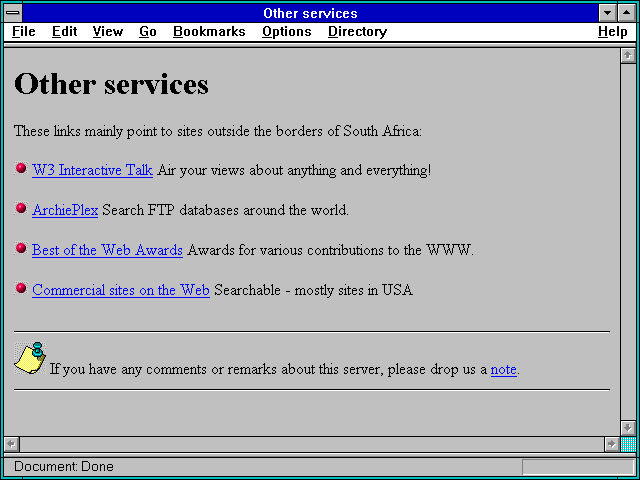The width and height of the screenshot is (640, 480).
Task: Follow the ArchiePlex link
Action: (x=65, y=210)
